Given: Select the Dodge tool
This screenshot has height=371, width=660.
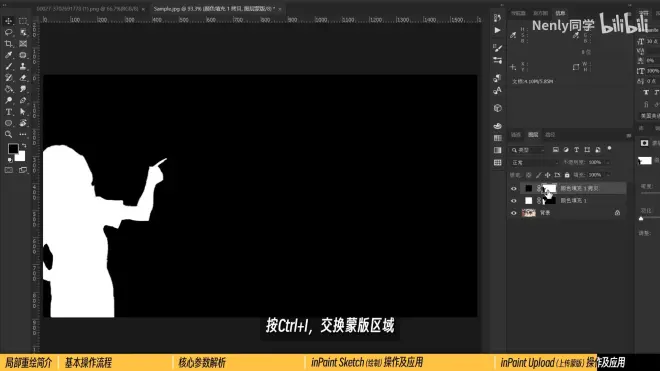Looking at the screenshot, I should (x=8, y=101).
